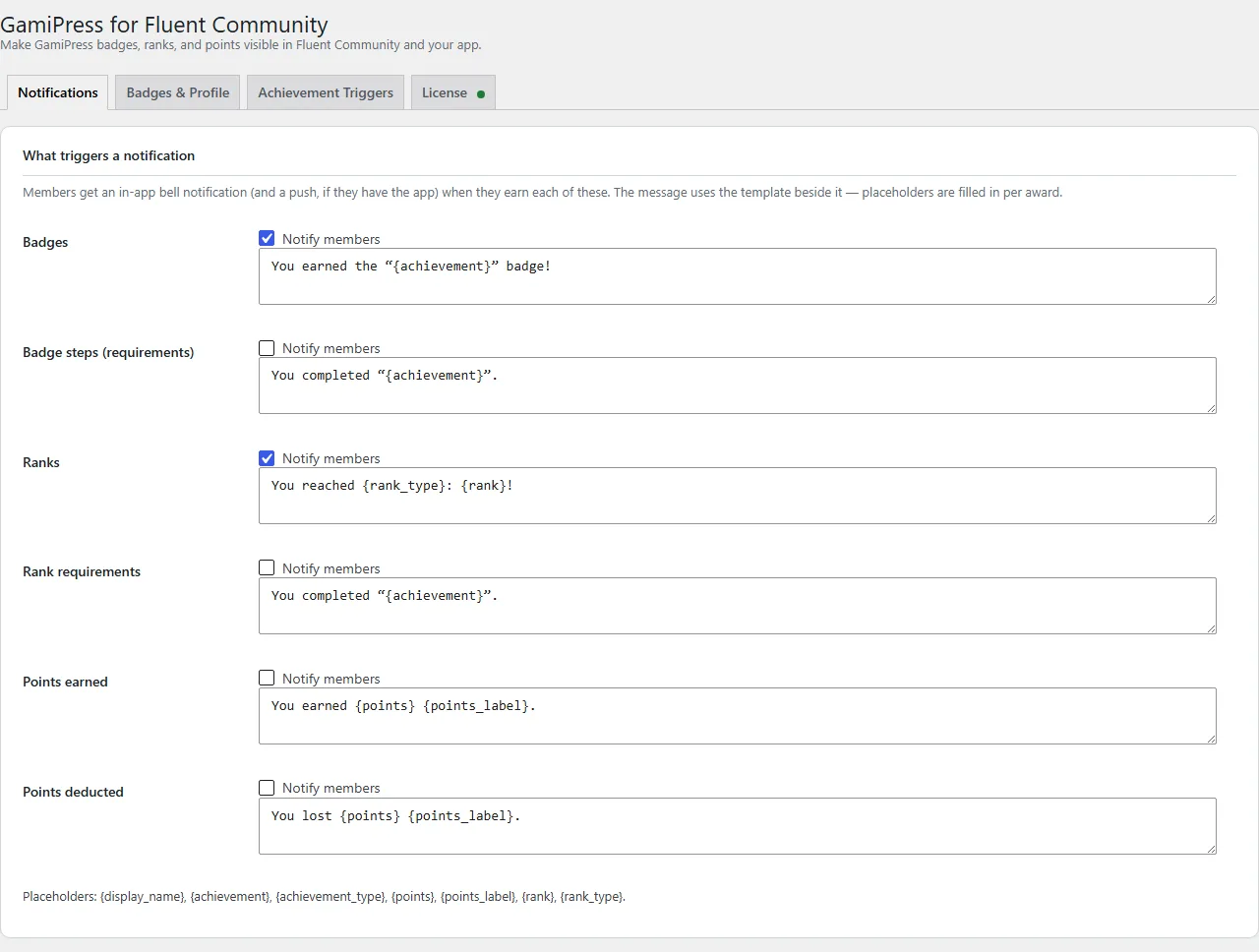Click the 'GamiPress for Fluent Community' title
Screen dimensions: 1259x952
pyautogui.click(x=164, y=25)
